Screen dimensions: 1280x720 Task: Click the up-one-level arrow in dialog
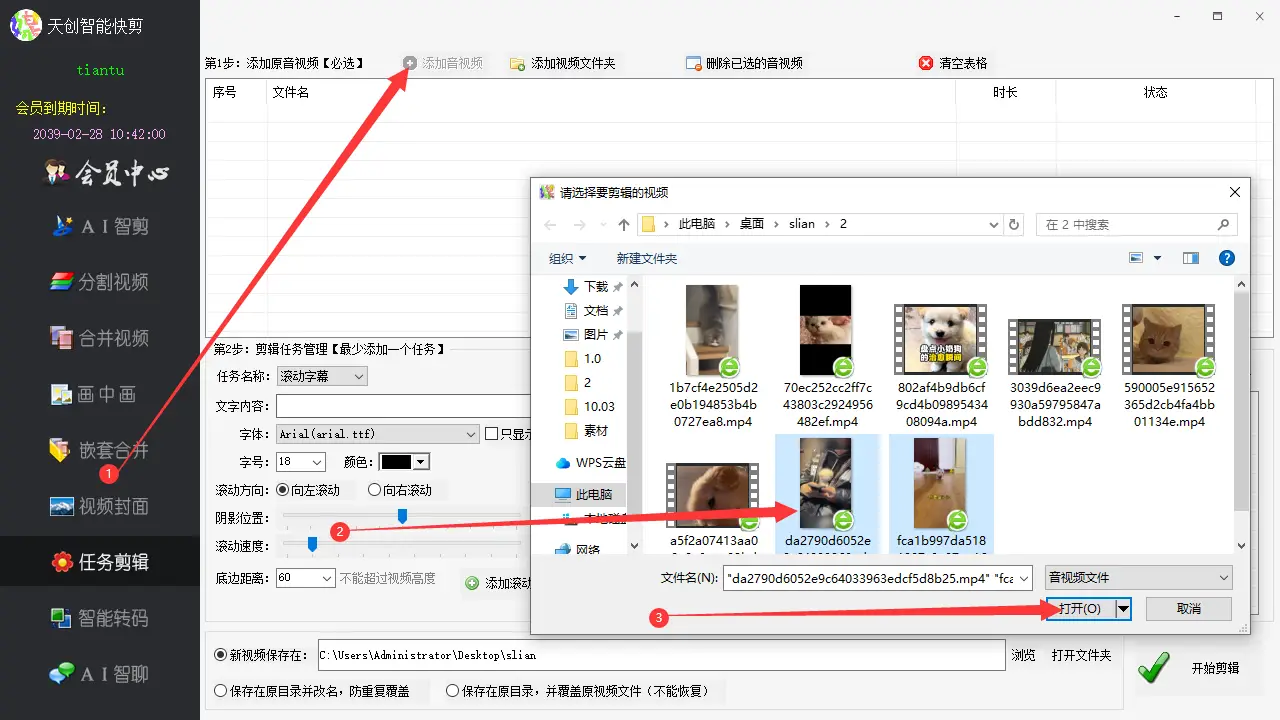(x=624, y=225)
